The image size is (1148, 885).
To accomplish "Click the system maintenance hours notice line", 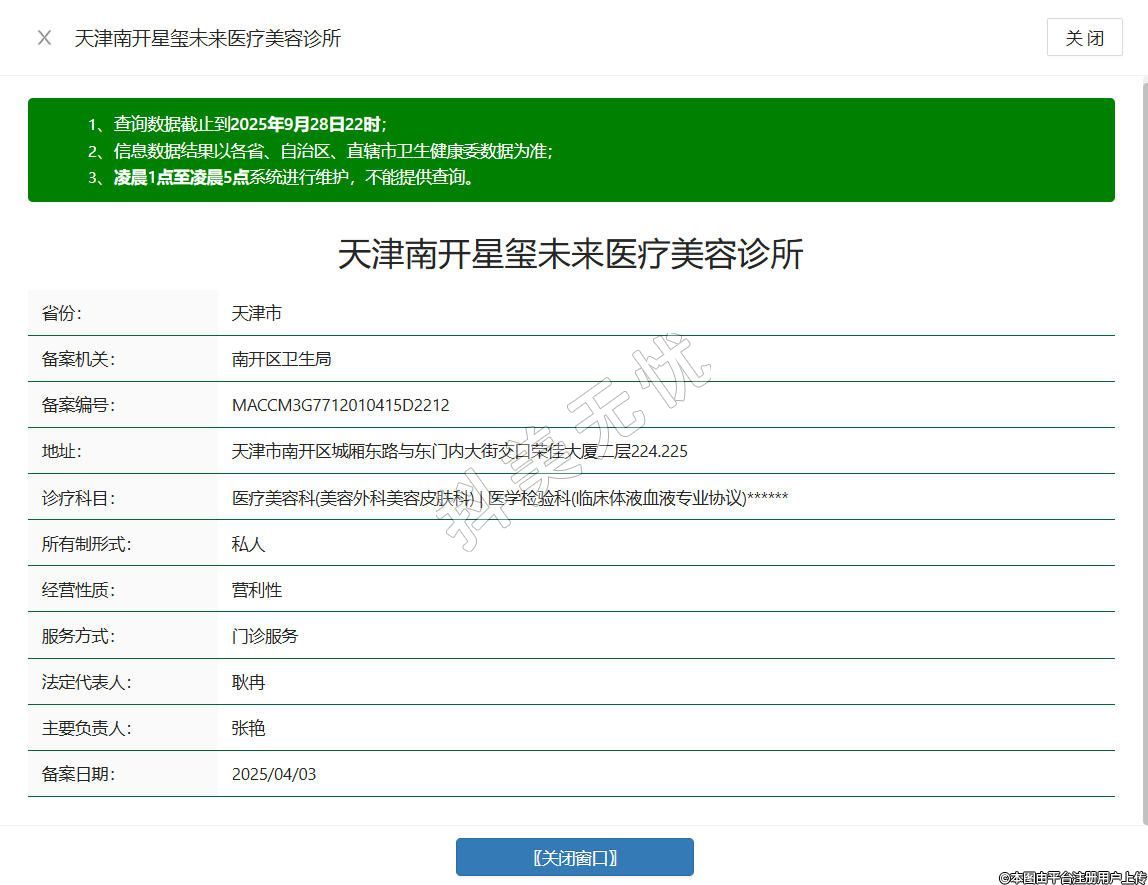I will coord(294,178).
